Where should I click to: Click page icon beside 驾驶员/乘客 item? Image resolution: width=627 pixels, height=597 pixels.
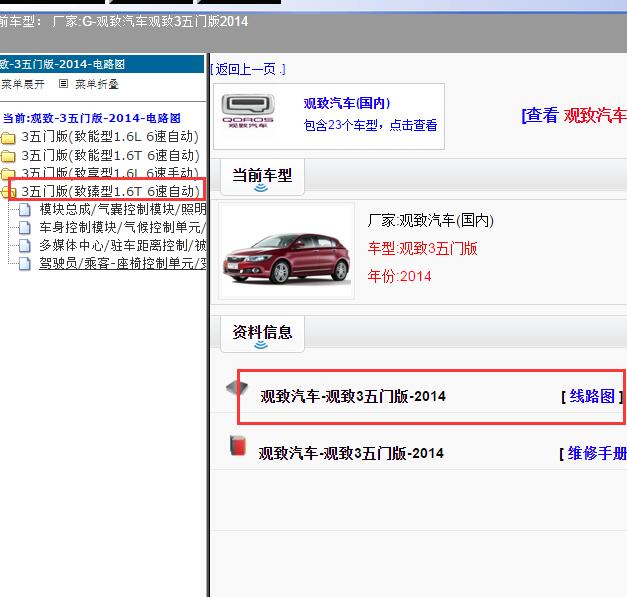[x=24, y=264]
